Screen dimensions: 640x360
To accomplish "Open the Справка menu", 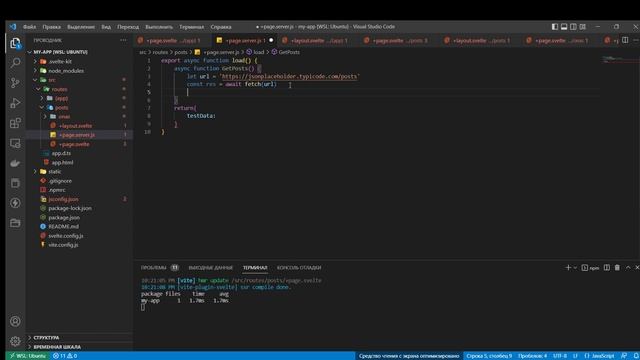I will (x=221, y=27).
